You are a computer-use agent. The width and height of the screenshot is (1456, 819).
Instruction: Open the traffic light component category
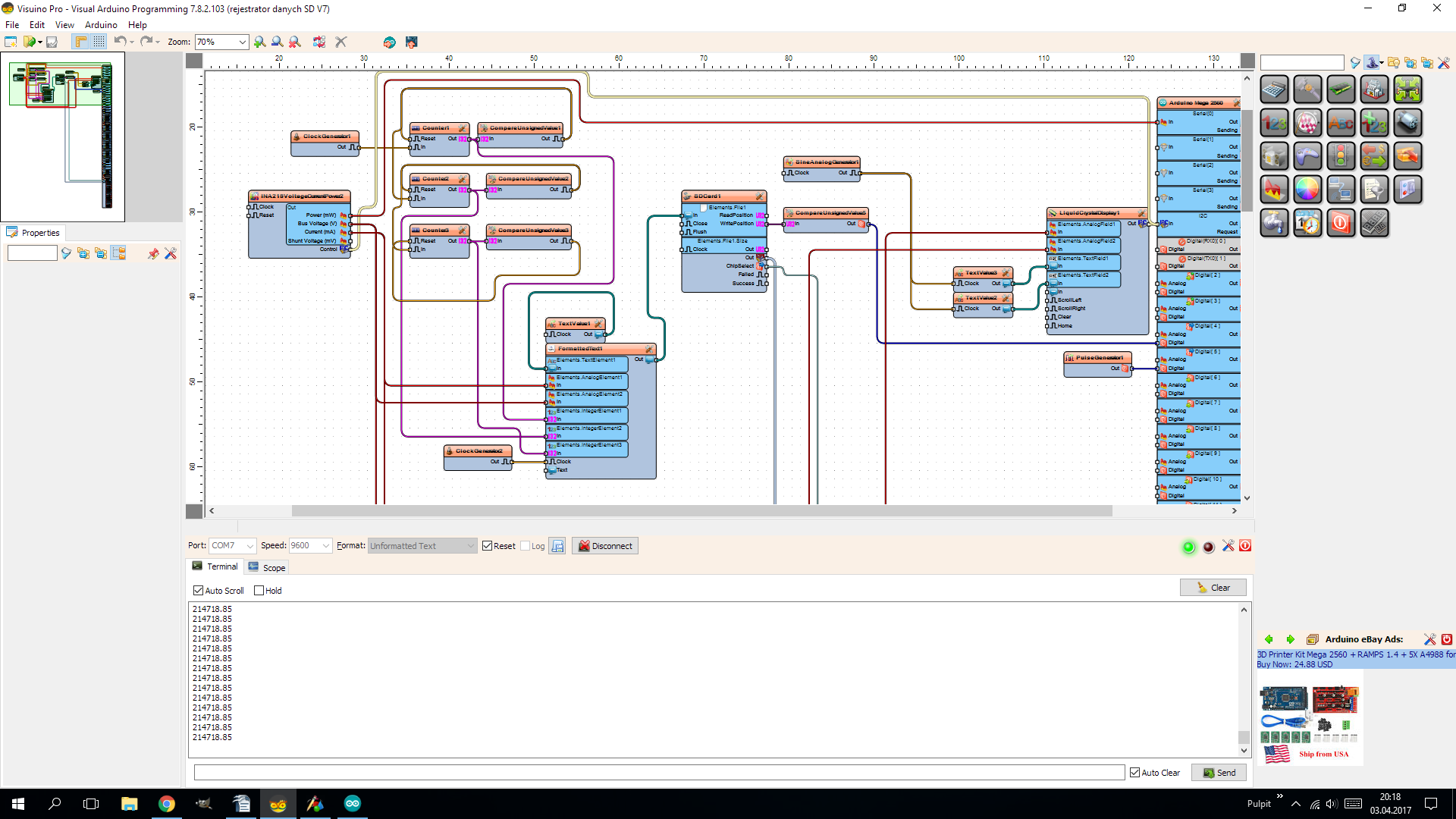click(1340, 156)
